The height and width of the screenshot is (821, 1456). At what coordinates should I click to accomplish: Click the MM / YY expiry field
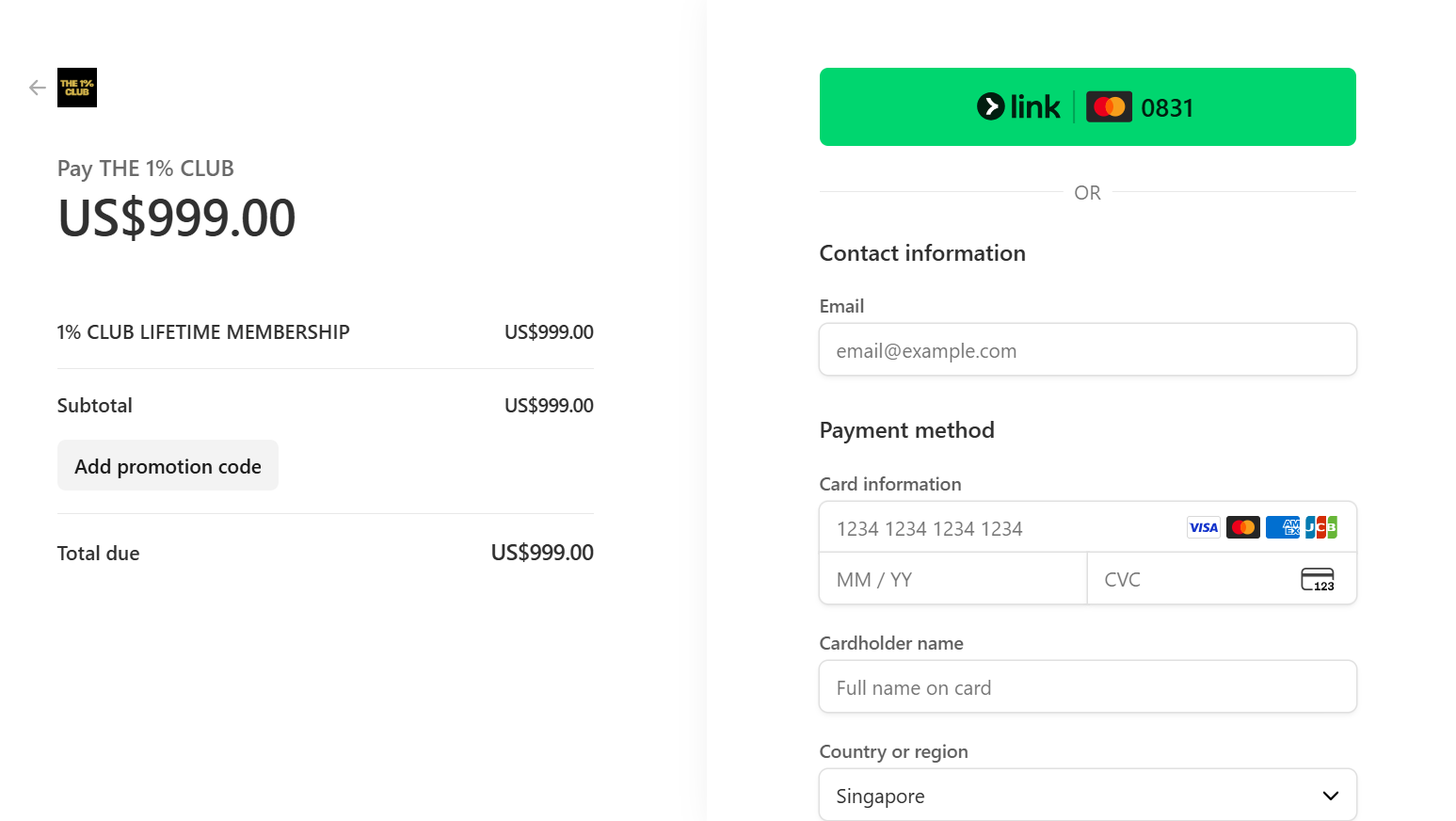(x=952, y=578)
